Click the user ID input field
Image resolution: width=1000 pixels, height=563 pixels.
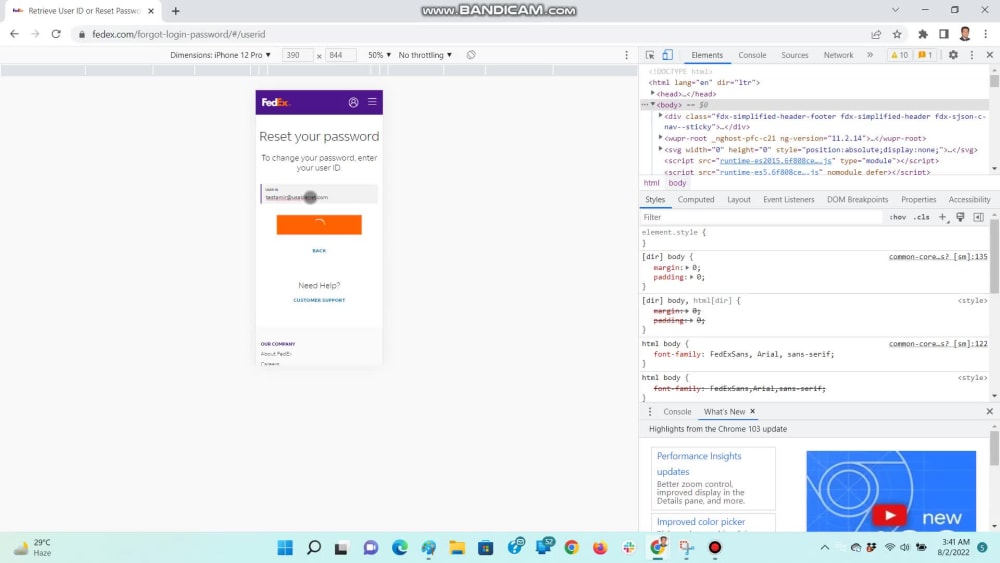(x=319, y=194)
